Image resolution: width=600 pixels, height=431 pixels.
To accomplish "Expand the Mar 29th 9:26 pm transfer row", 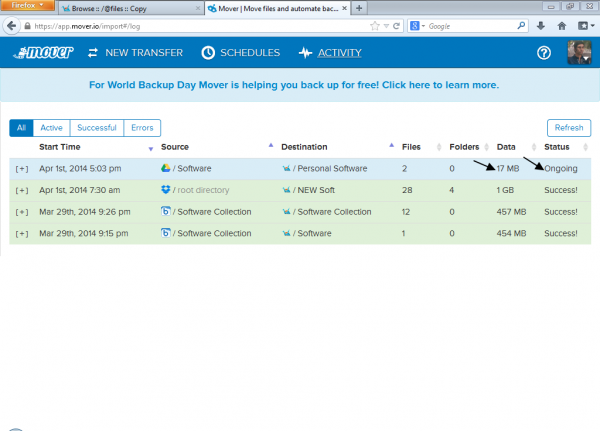I will point(22,212).
